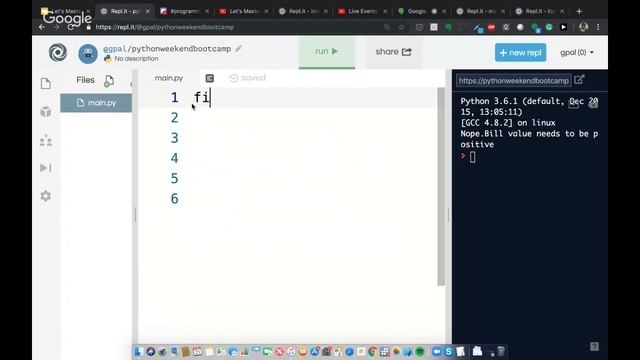The height and width of the screenshot is (360, 640).
Task: Switch to the Live Events browser tab
Action: tap(362, 11)
